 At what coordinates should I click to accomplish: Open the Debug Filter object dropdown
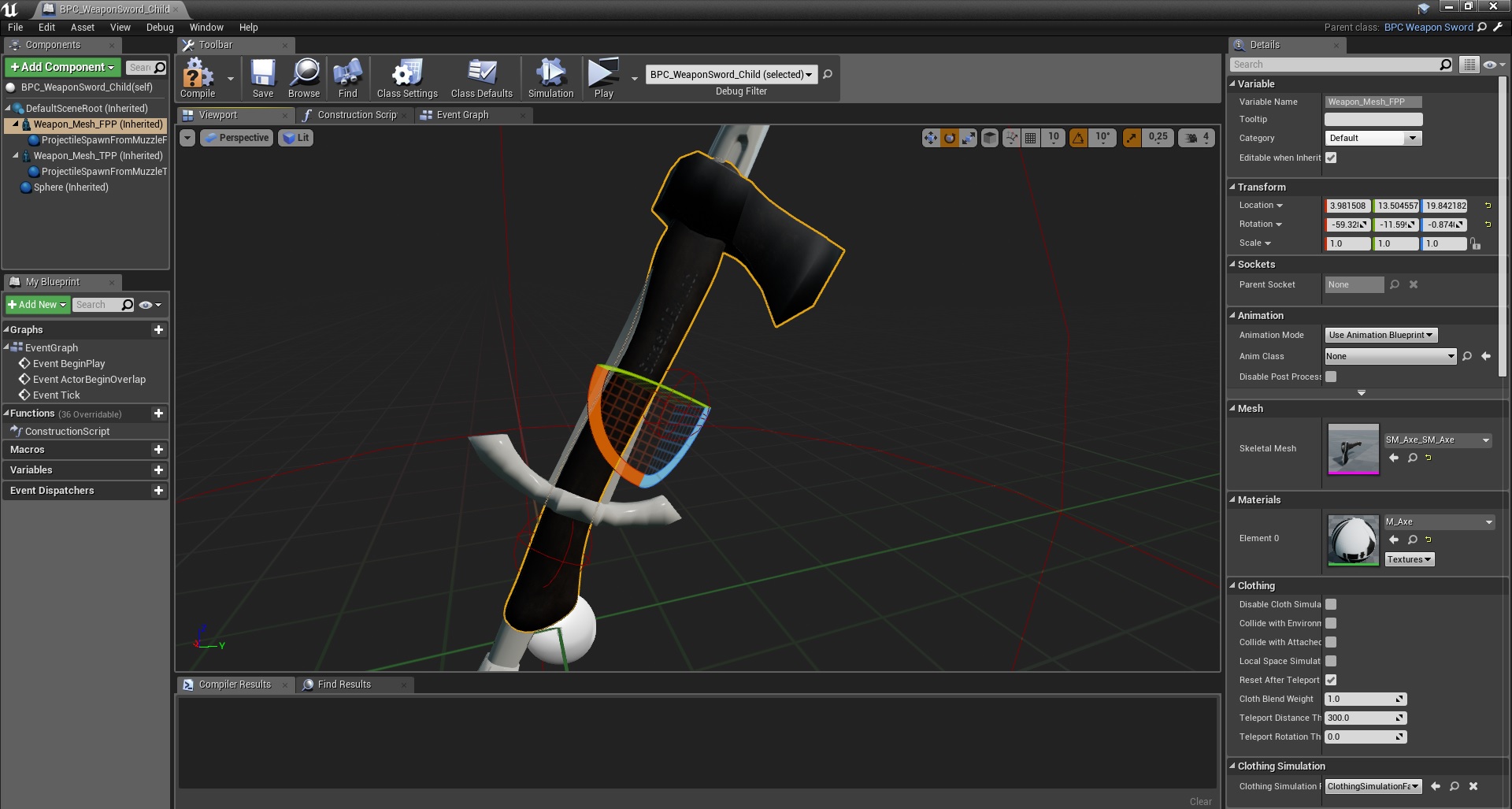pyautogui.click(x=731, y=75)
